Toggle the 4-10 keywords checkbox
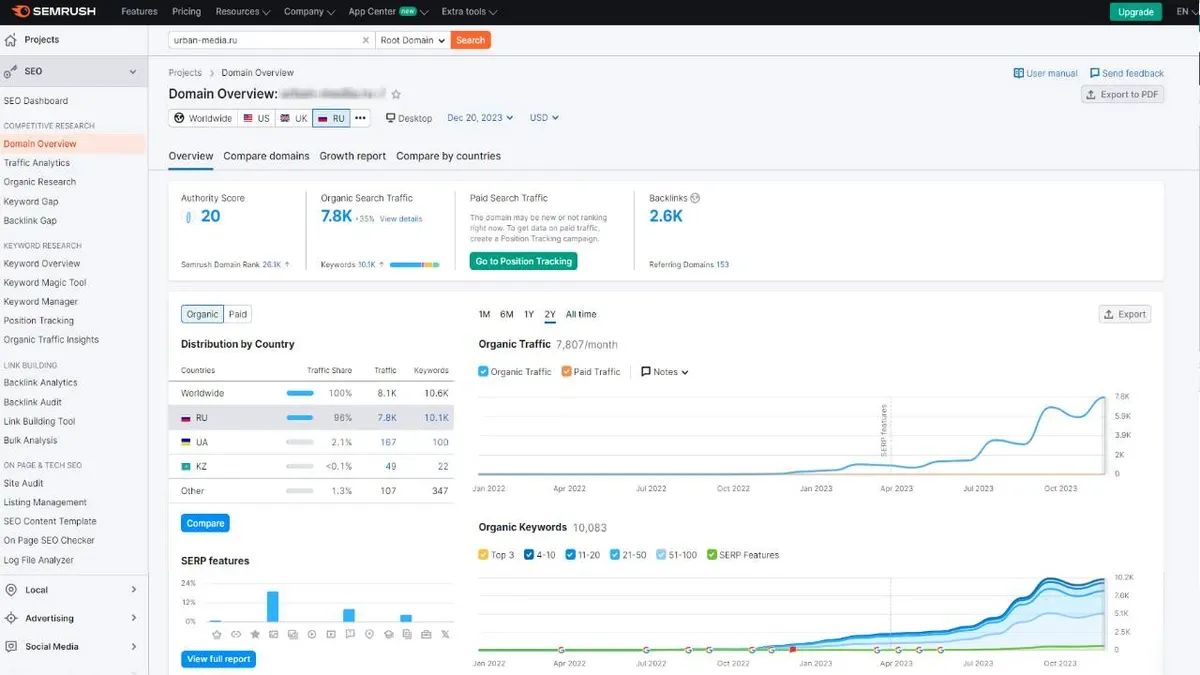This screenshot has width=1200, height=675. coord(529,554)
